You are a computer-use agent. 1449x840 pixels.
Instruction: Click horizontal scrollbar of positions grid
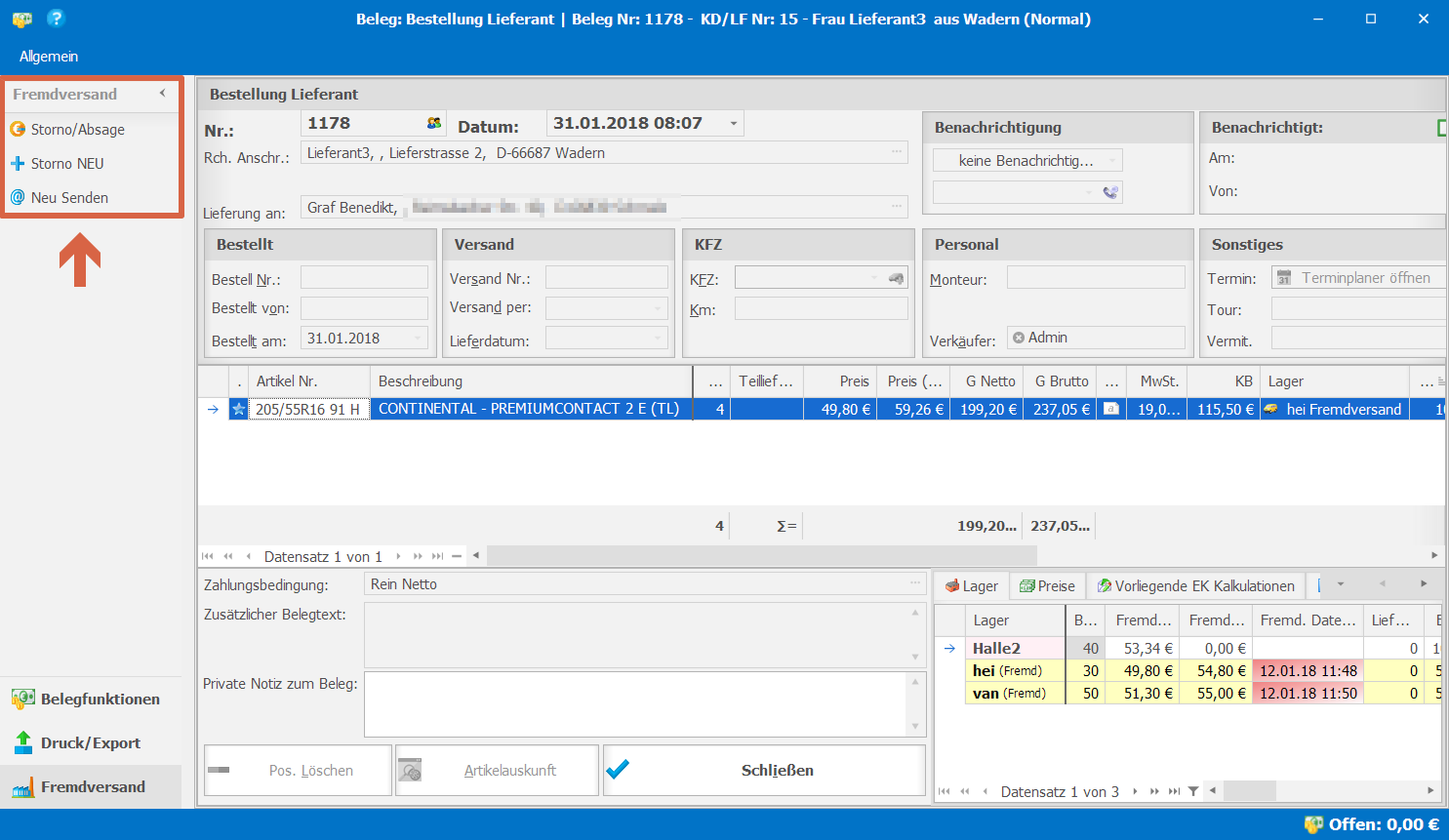762,555
